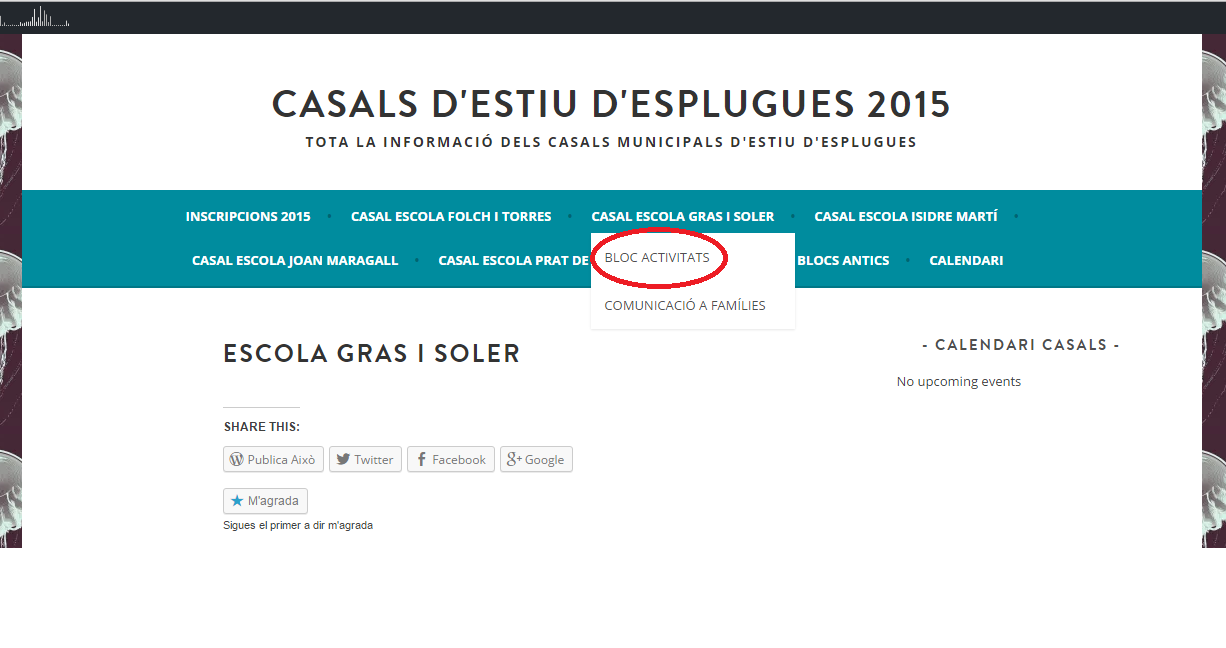Screen dimensions: 1226x648
Task: Select Comunicació a Famílies submenu entry
Action: [x=685, y=306]
